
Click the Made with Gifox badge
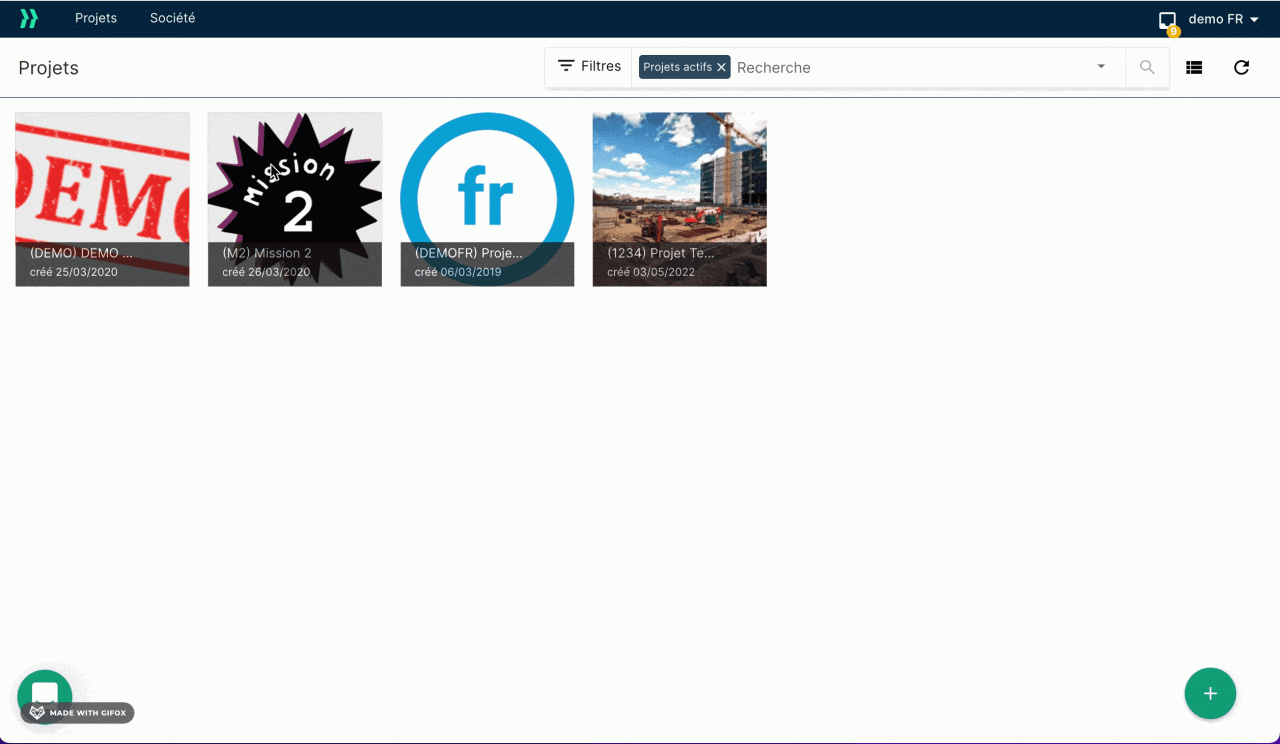[78, 713]
